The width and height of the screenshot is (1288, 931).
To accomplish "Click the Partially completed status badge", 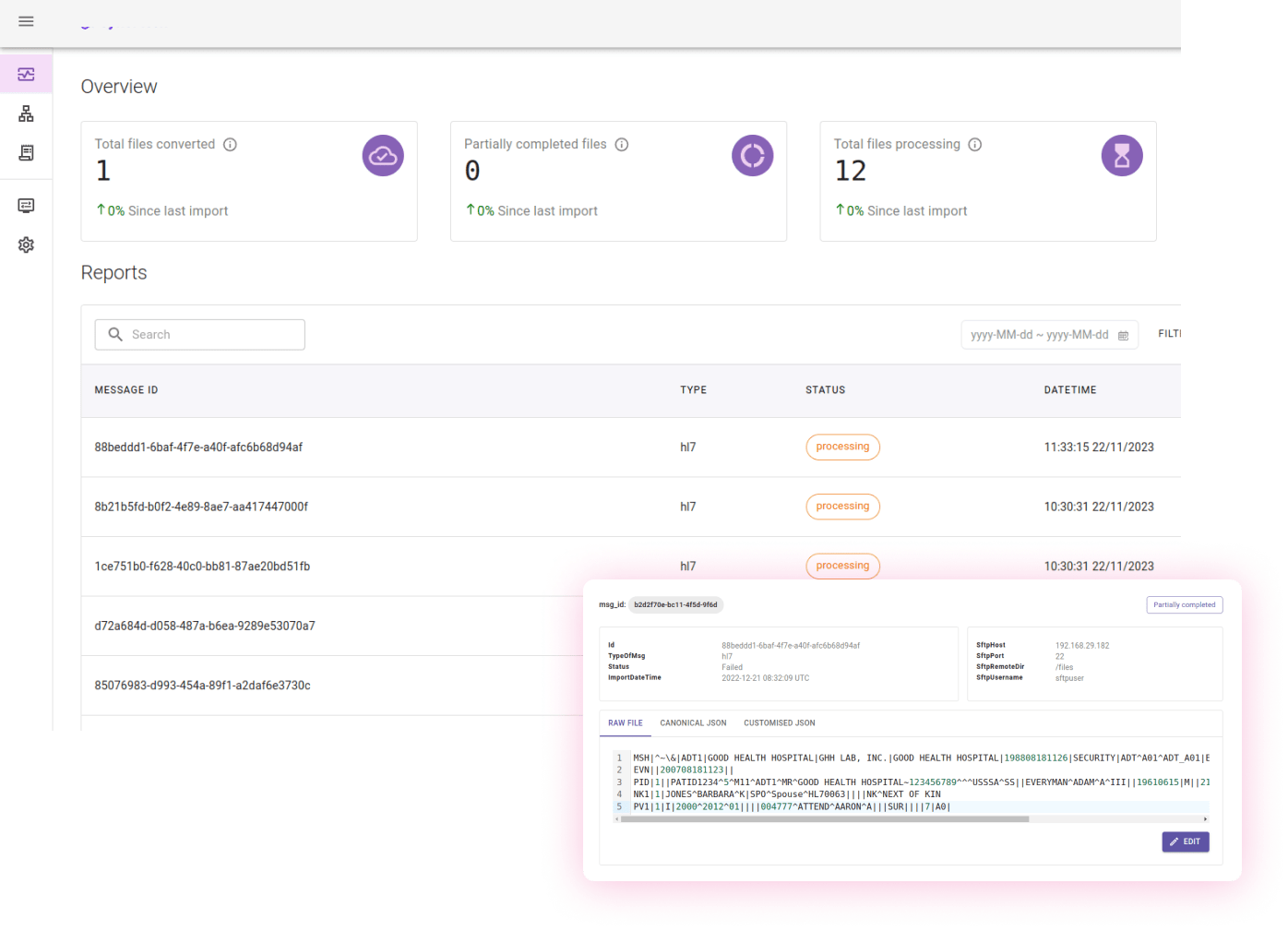I will pyautogui.click(x=1185, y=604).
